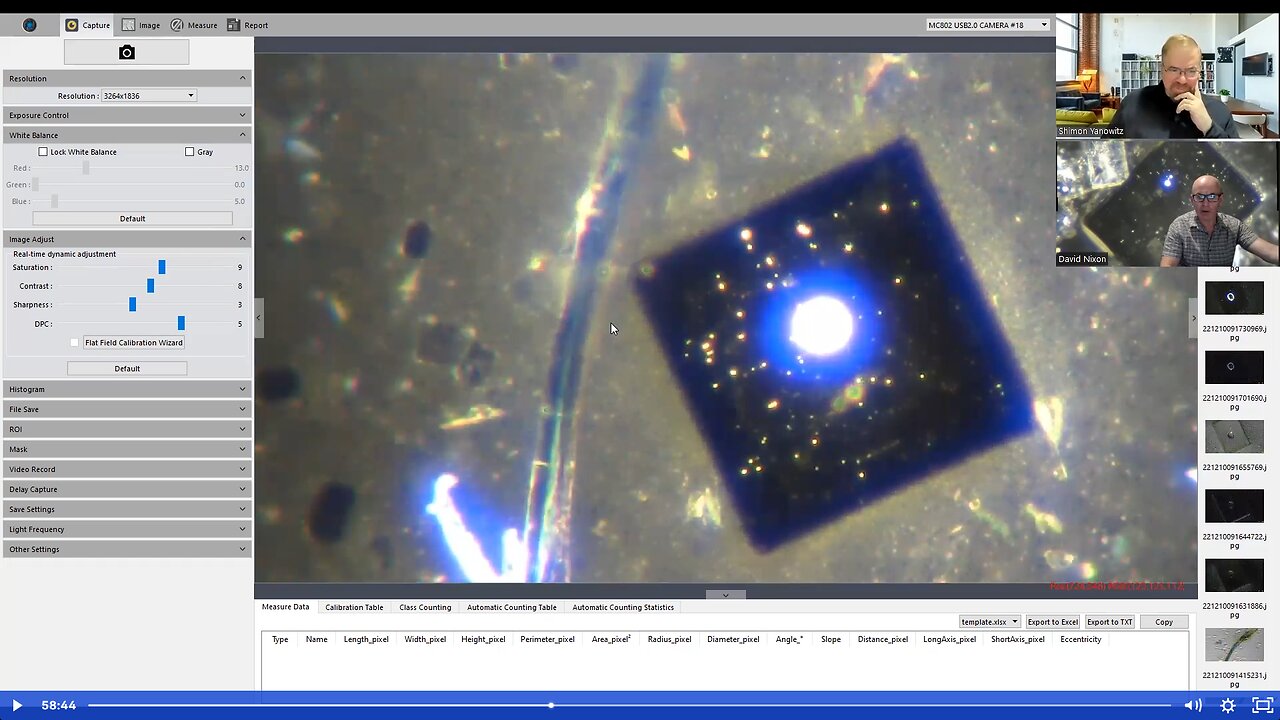
Task: Click the camera snapshot button
Action: click(126, 52)
